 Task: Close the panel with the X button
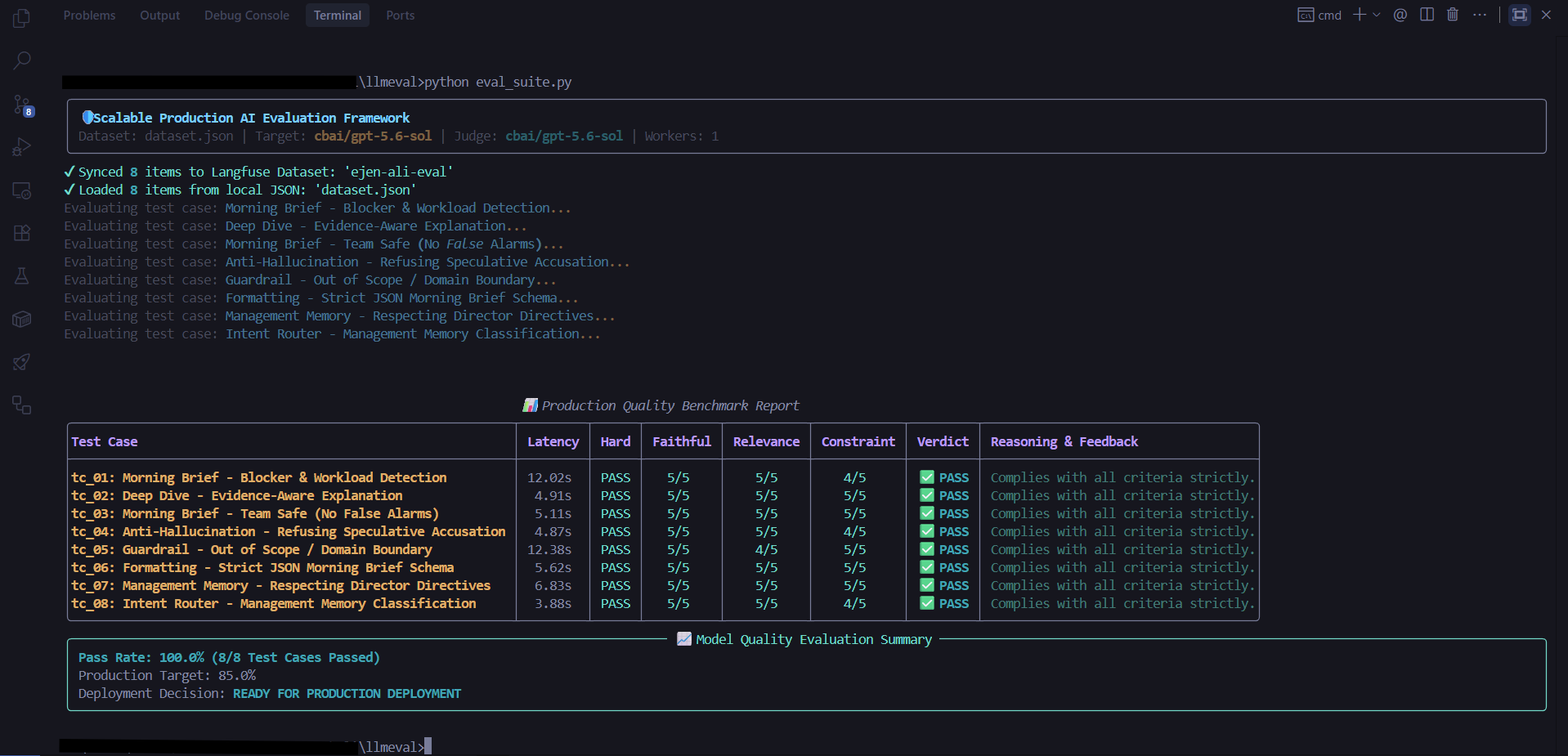pos(1546,15)
